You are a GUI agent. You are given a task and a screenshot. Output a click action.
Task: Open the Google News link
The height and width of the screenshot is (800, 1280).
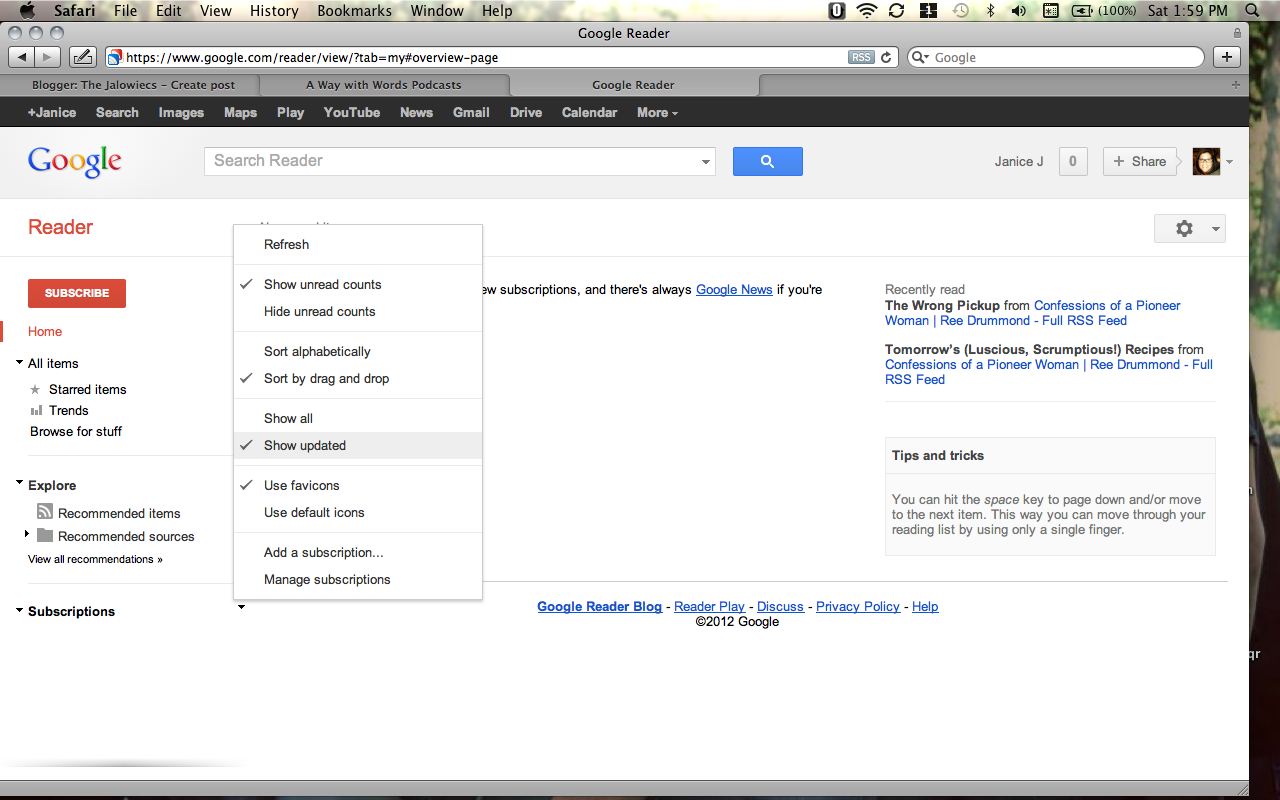(734, 289)
